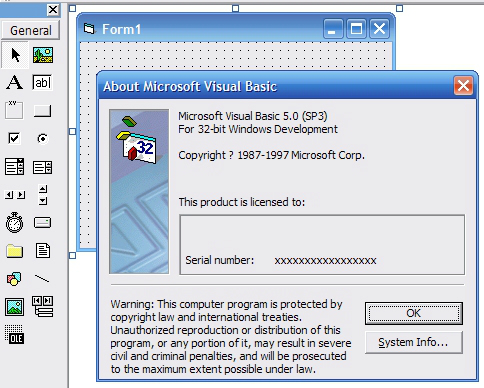The height and width of the screenshot is (388, 484).
Task: Select the Pointer tool in toolbox
Action: coord(15,55)
